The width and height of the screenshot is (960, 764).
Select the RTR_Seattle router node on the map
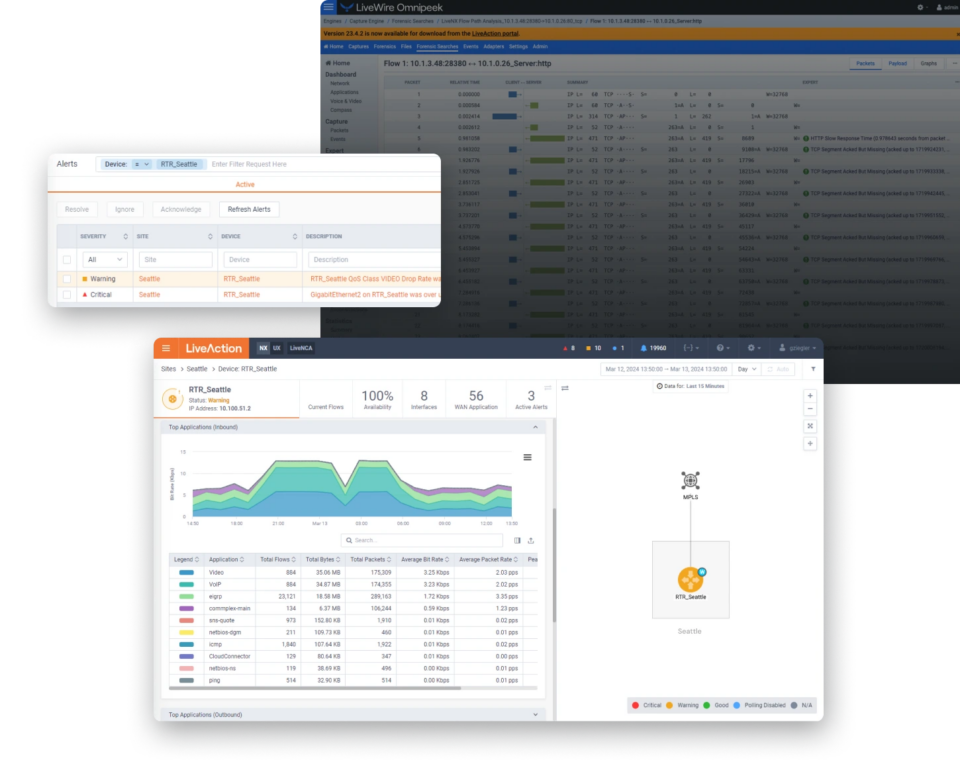click(x=690, y=579)
